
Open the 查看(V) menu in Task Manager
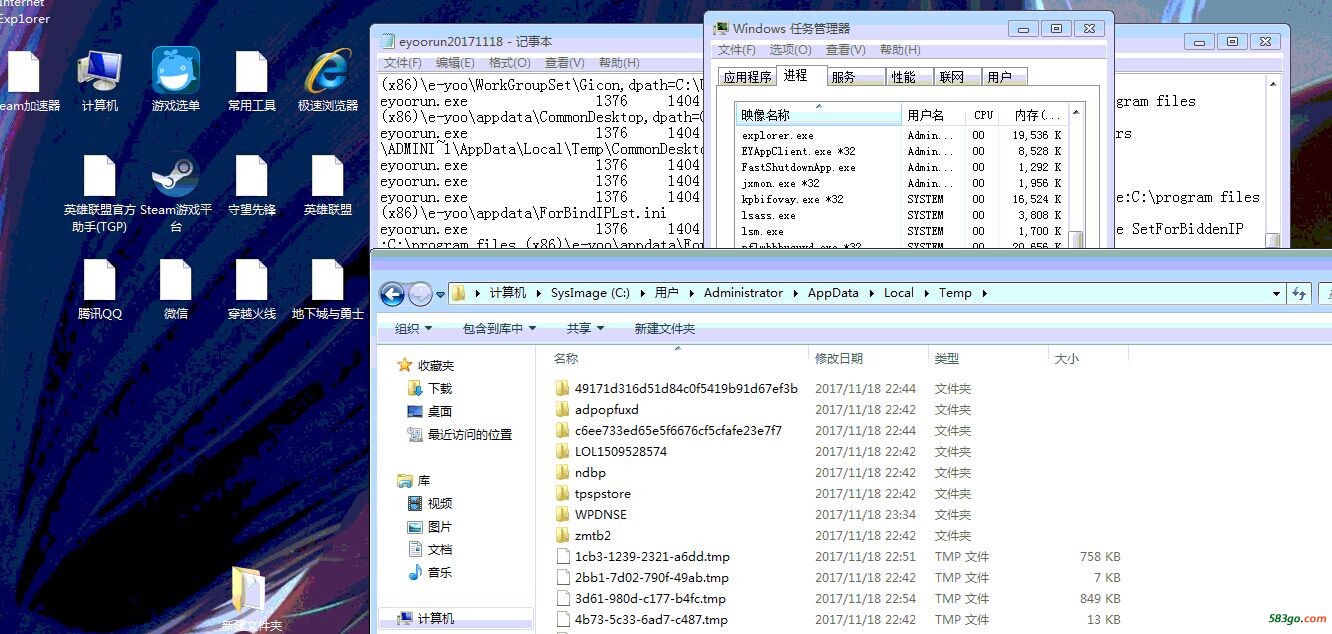[846, 50]
